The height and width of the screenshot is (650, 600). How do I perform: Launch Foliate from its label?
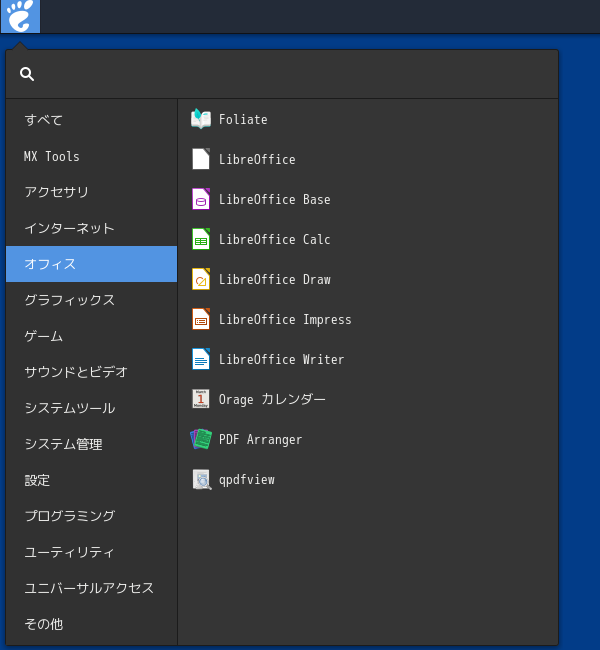coord(243,119)
